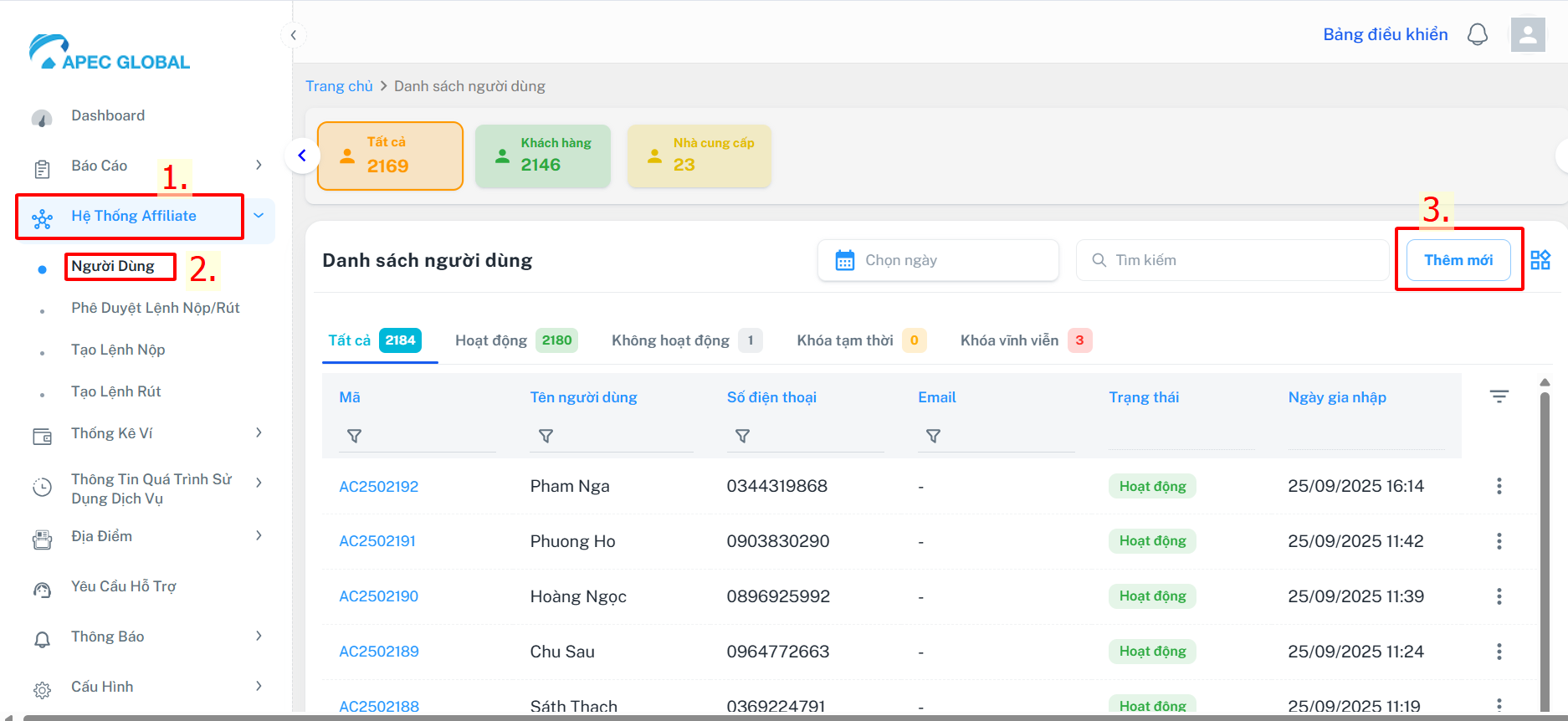The width and height of the screenshot is (1568, 721).
Task: Open the user avatar profile icon
Action: 1527,35
